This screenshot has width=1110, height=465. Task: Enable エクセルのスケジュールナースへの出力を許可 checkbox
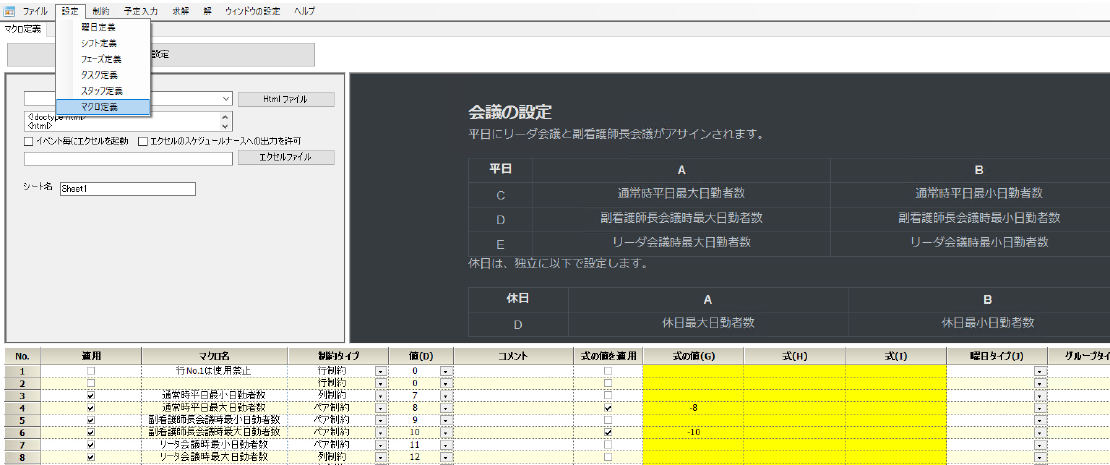pyautogui.click(x=143, y=142)
